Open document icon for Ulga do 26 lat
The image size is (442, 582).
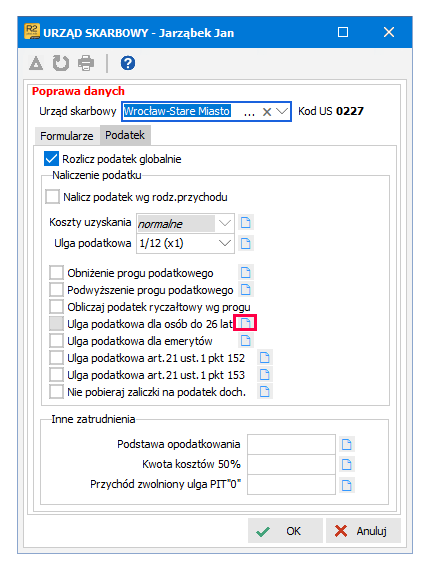245,323
